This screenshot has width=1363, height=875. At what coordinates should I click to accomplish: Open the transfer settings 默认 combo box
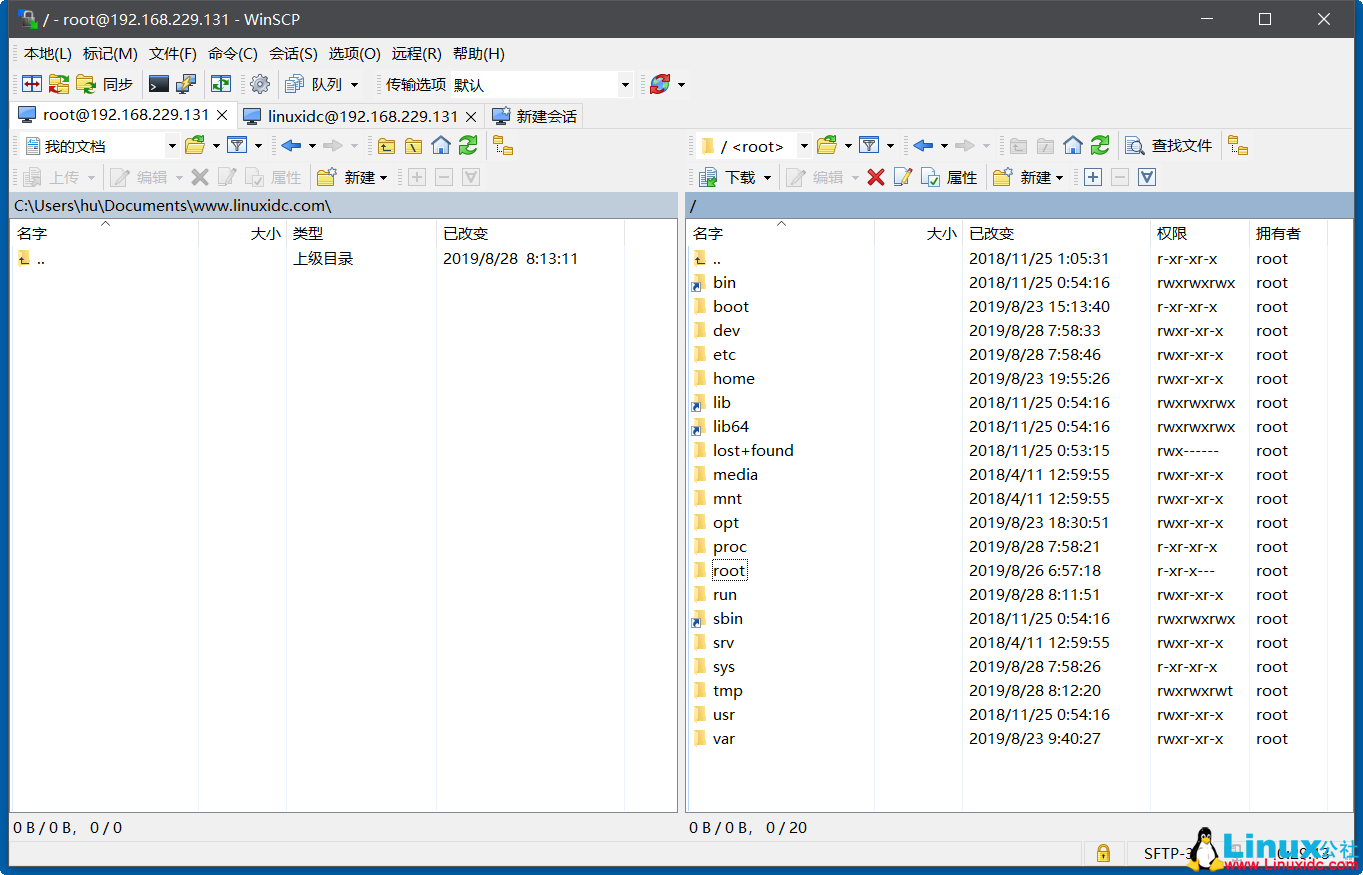541,85
